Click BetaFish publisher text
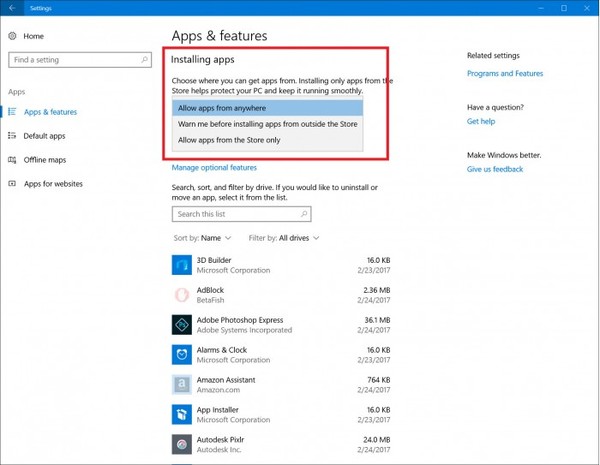 210,300
